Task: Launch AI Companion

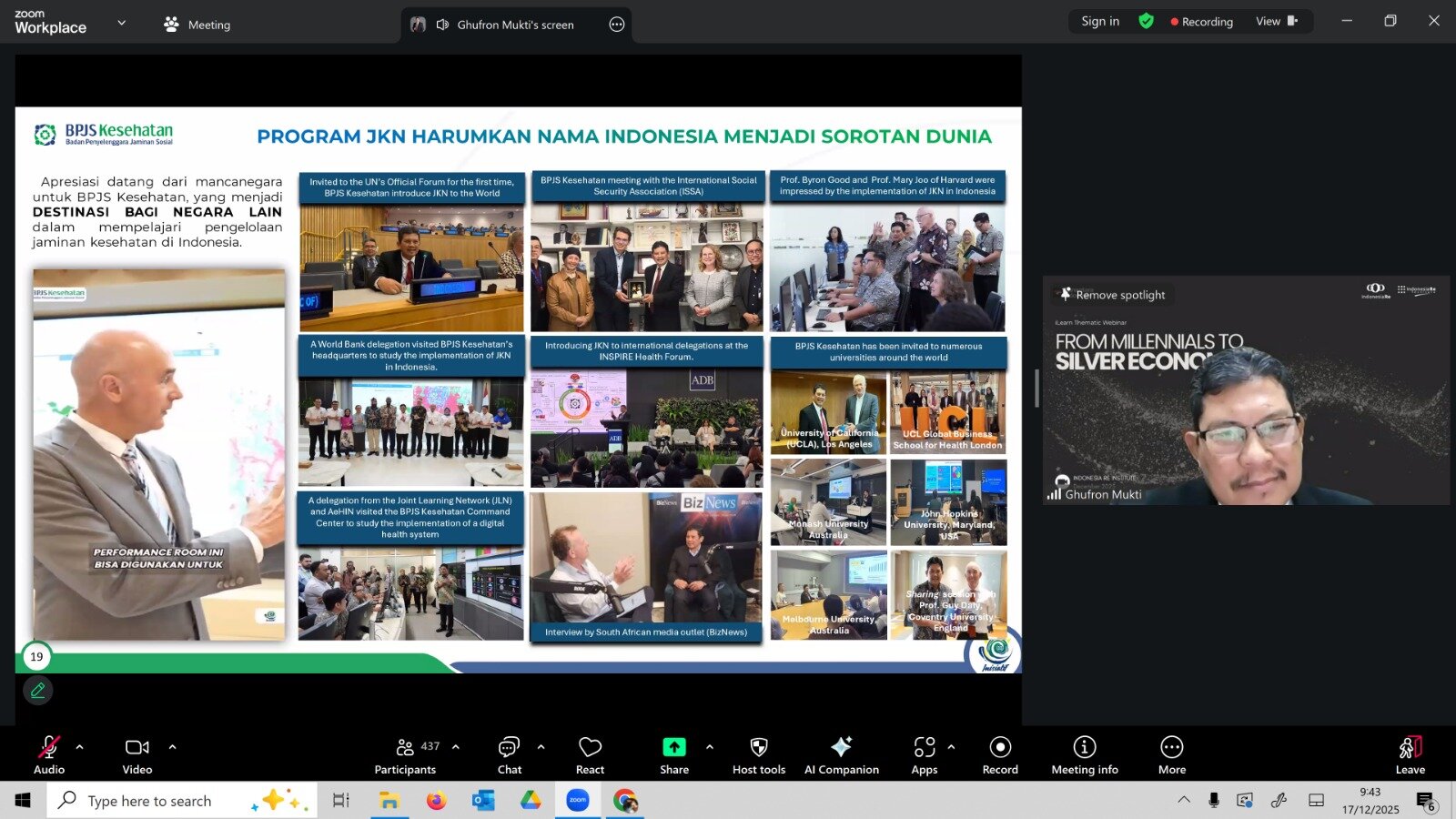Action: click(x=842, y=747)
